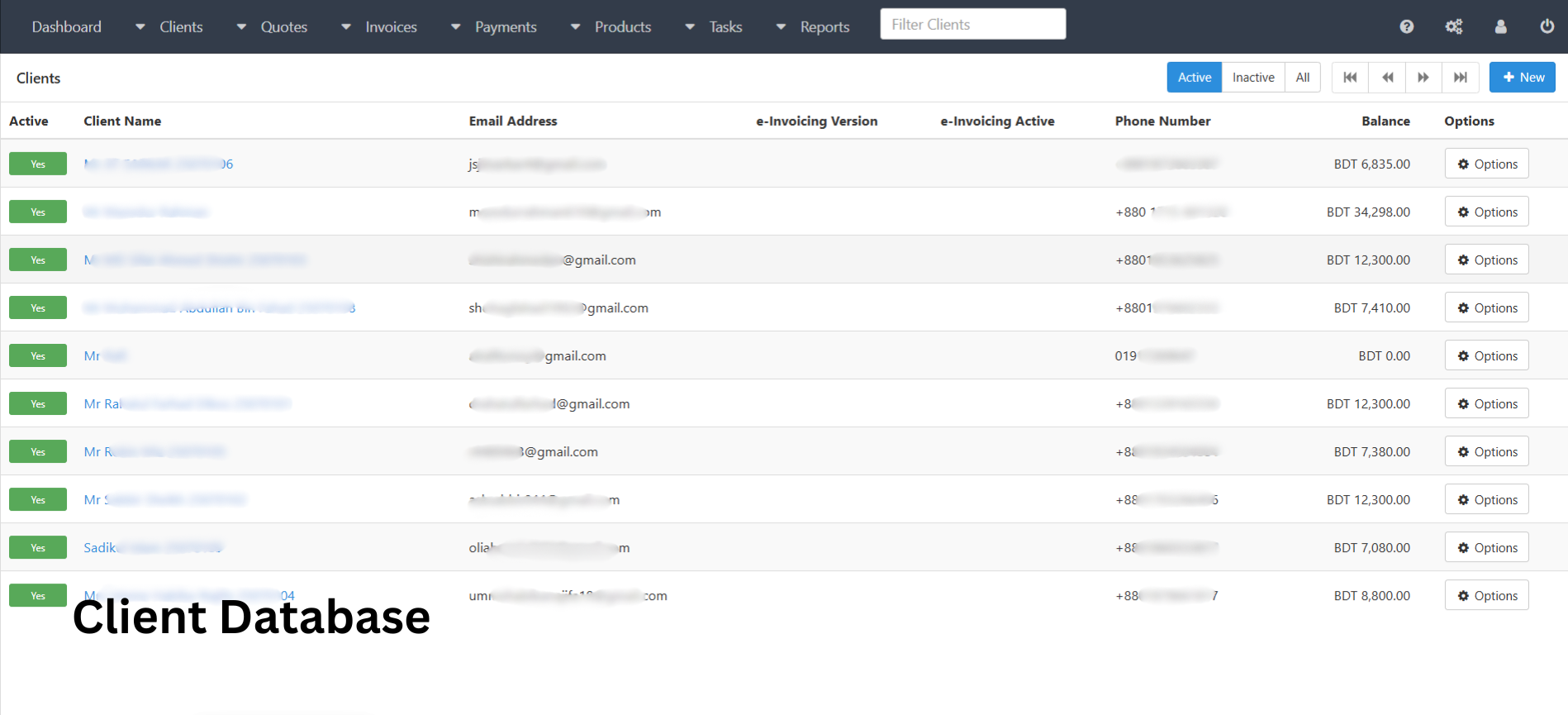Click the New client button
Screen dimensions: 1568x715
pyautogui.click(x=1522, y=78)
